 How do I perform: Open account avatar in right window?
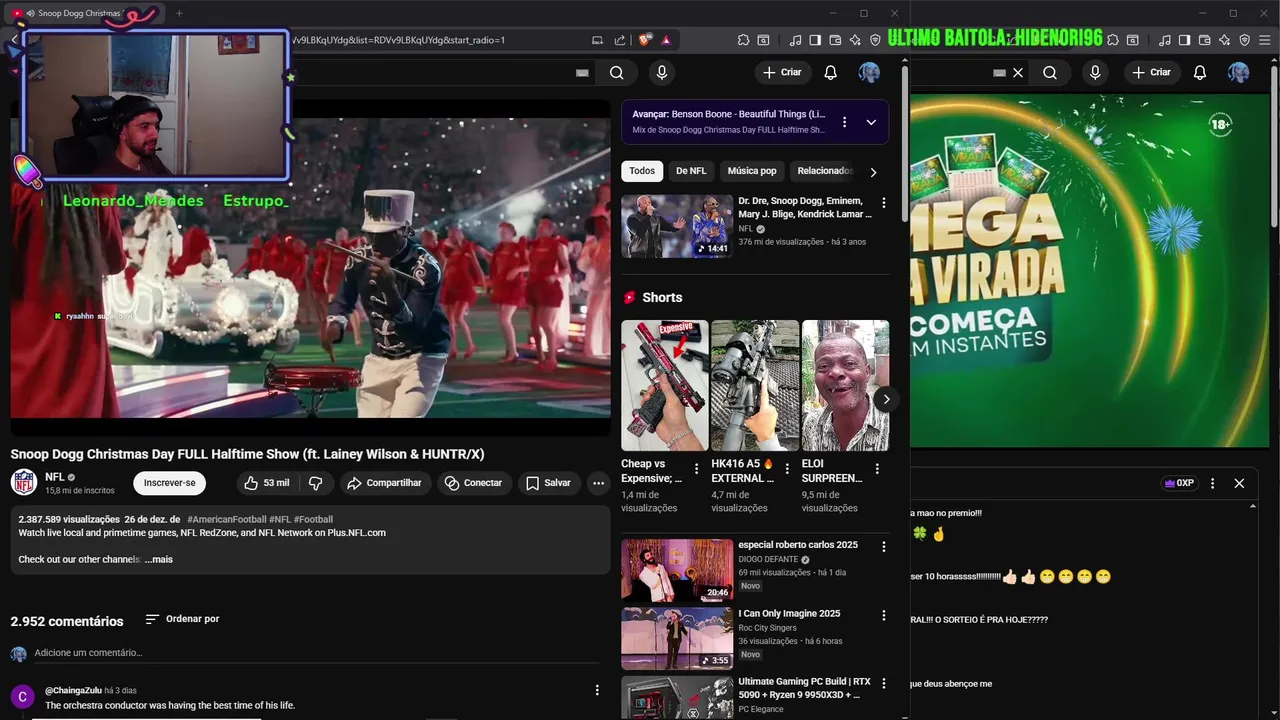(x=1239, y=72)
